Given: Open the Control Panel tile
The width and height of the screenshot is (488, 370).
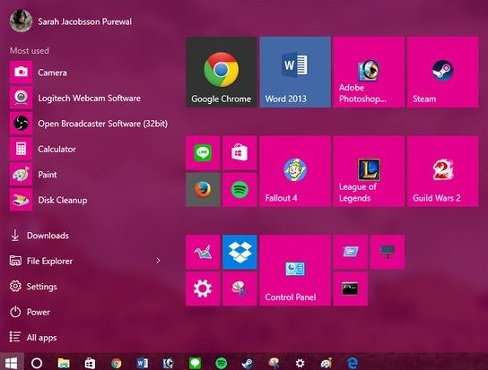Looking at the screenshot, I should coord(295,270).
